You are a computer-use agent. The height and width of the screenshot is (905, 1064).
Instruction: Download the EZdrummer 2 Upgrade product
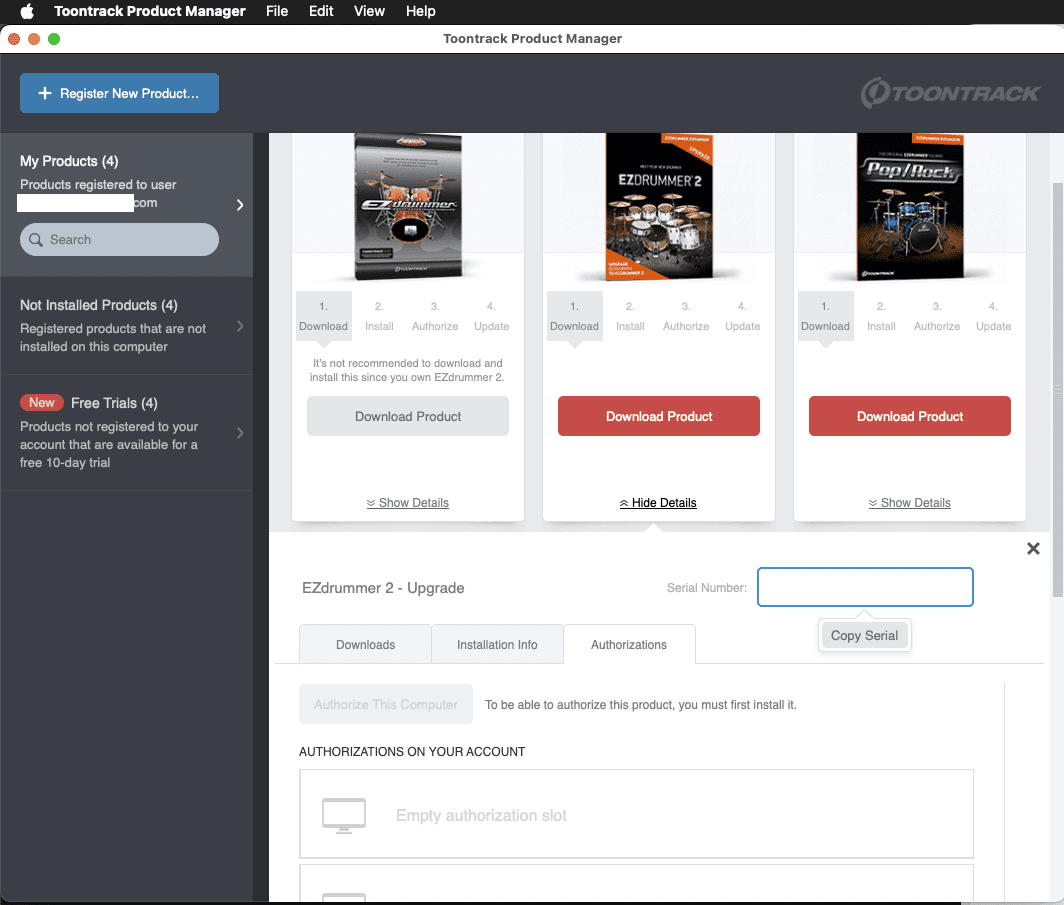tap(659, 416)
